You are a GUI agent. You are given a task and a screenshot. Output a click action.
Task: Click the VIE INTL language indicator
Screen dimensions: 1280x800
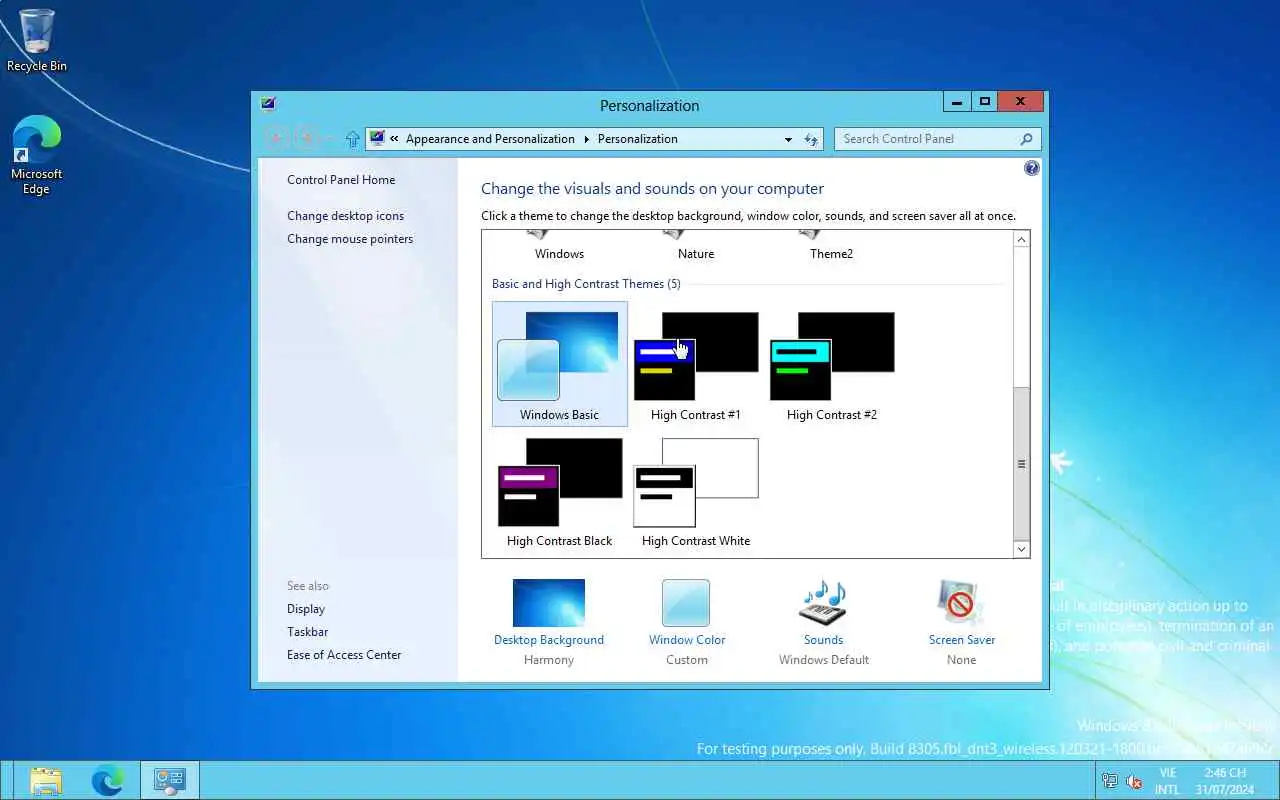pos(1167,781)
